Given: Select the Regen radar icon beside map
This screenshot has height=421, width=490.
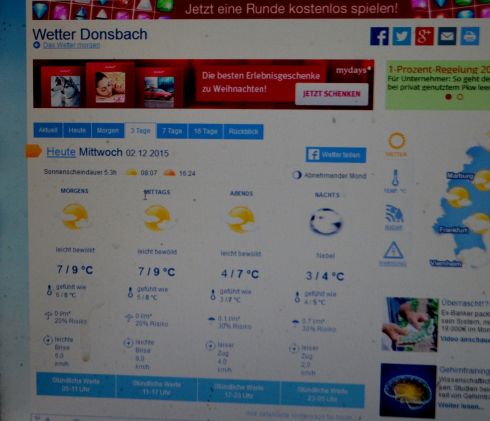Looking at the screenshot, I should click(394, 214).
